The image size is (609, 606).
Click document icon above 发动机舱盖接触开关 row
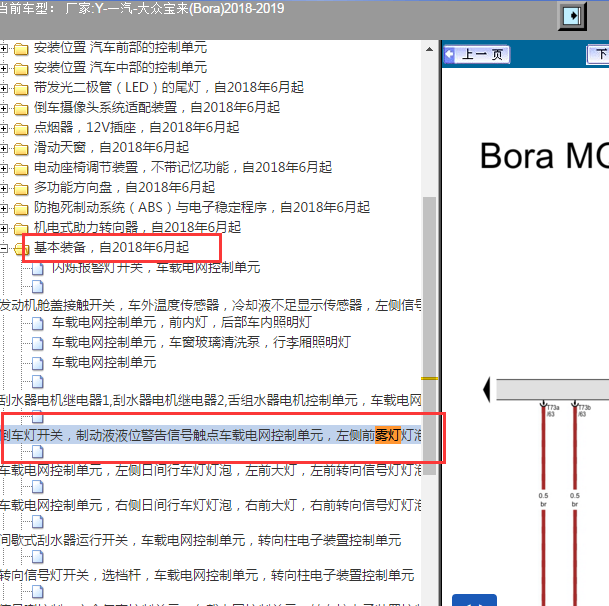click(x=38, y=287)
